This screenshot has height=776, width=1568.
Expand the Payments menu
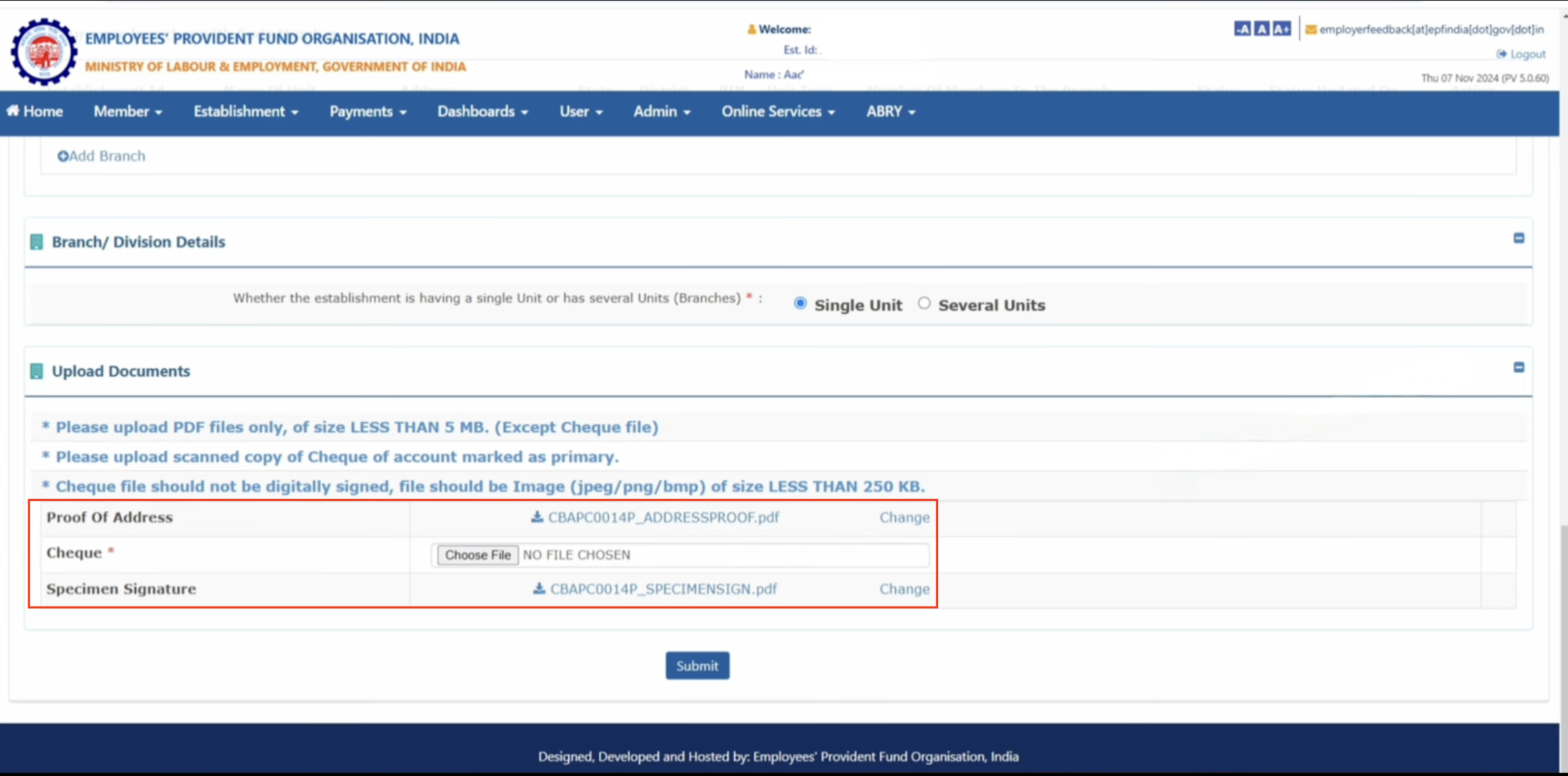(368, 112)
